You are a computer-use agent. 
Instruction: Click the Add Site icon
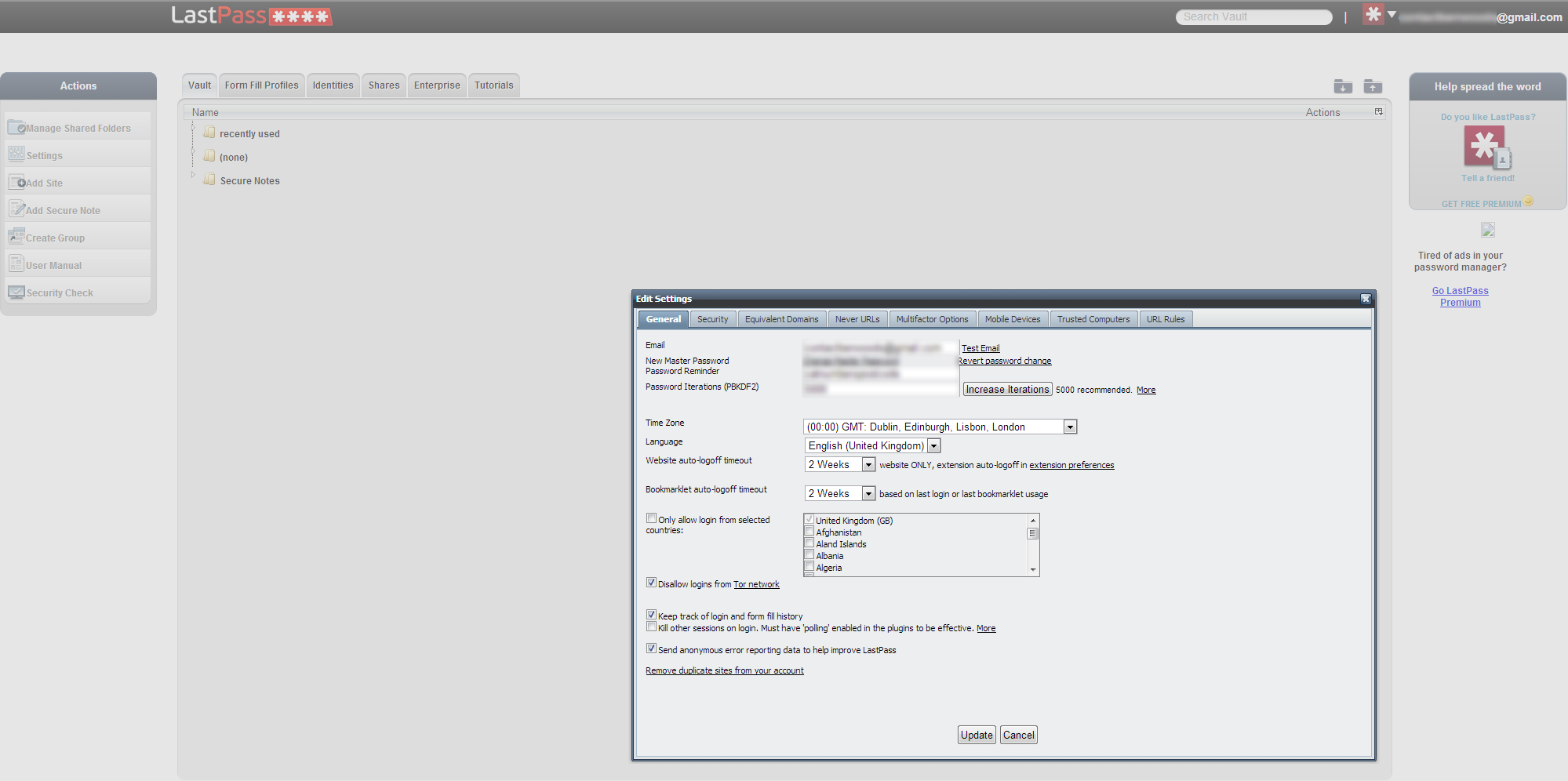pyautogui.click(x=16, y=182)
